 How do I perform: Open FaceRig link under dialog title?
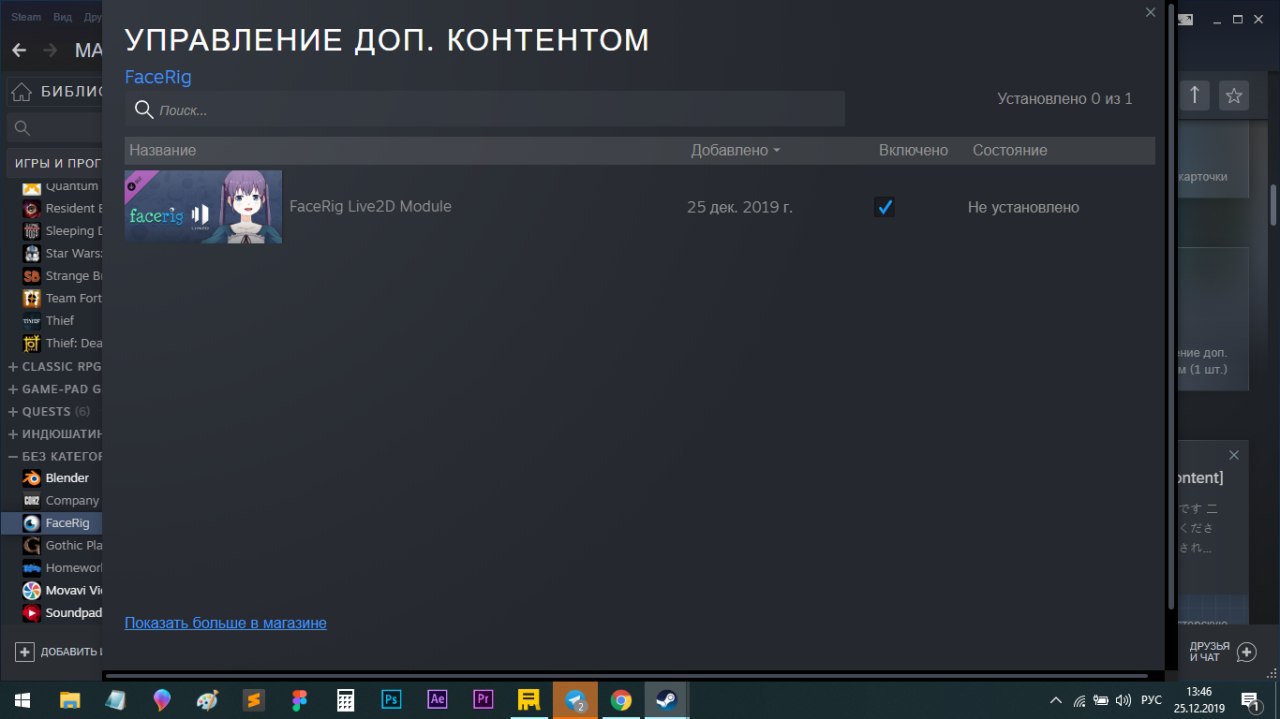click(x=158, y=76)
